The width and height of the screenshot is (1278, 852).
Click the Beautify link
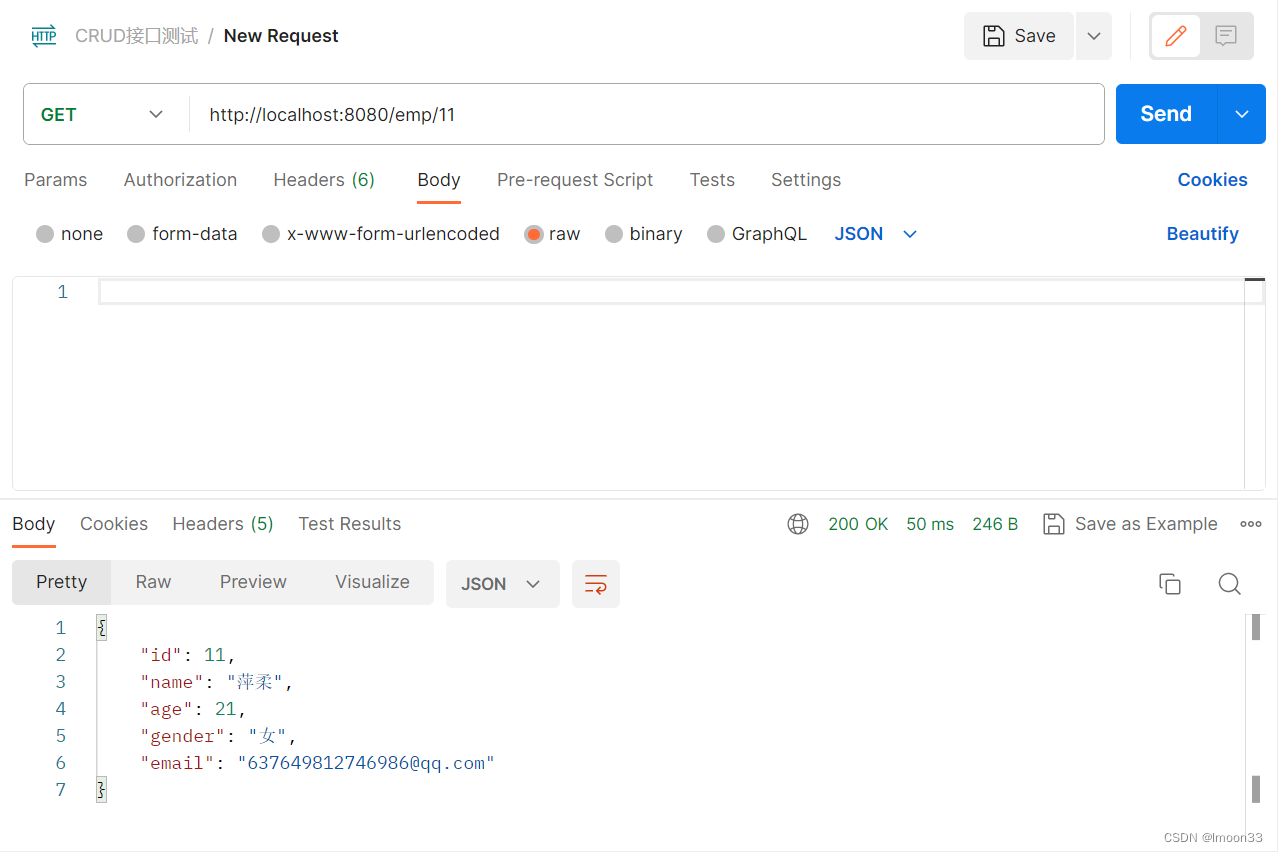(x=1202, y=233)
